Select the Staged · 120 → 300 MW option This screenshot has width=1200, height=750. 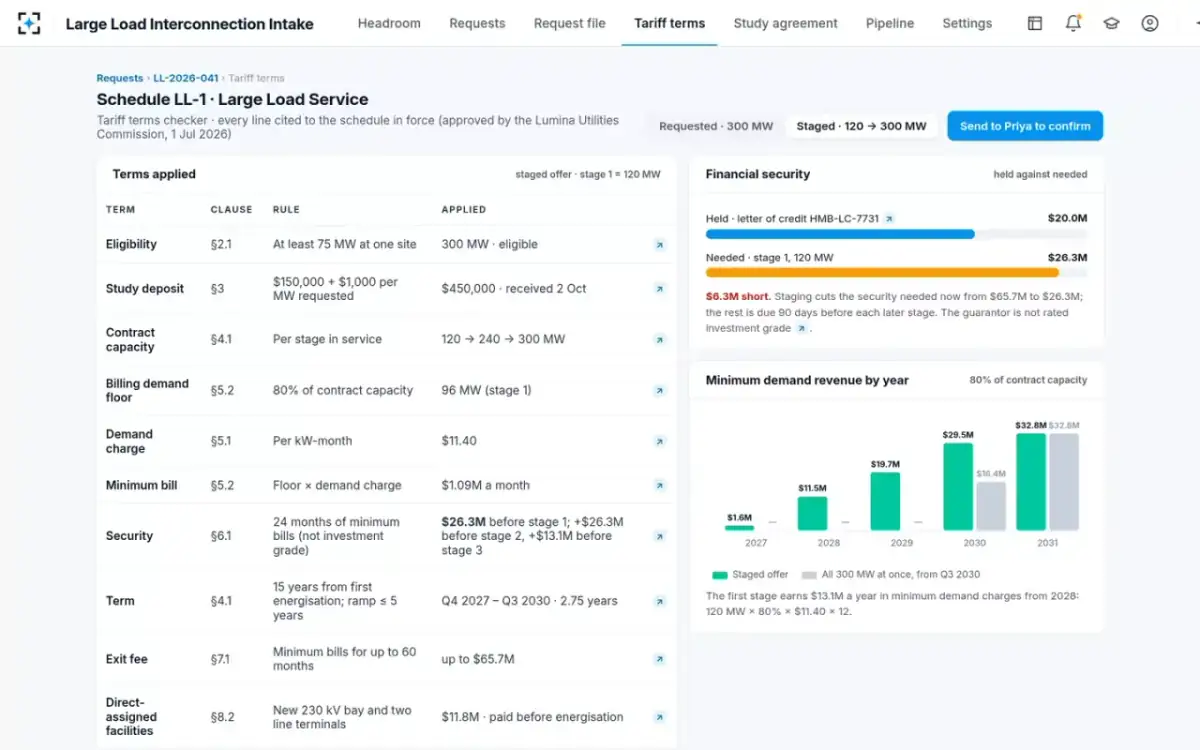[861, 126]
